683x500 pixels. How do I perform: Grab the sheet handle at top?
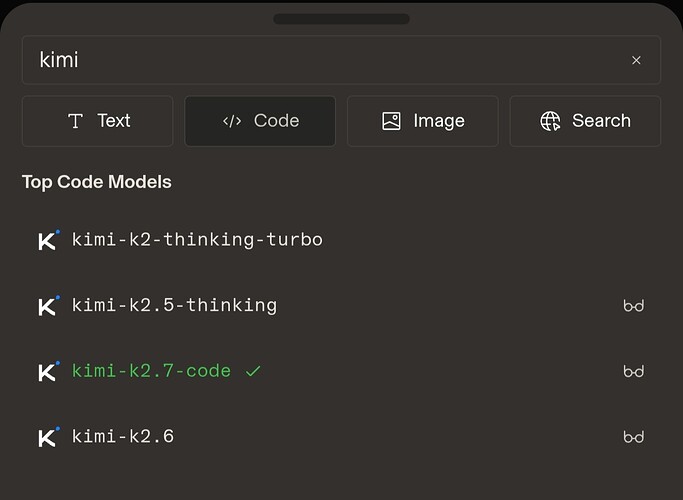click(341, 19)
